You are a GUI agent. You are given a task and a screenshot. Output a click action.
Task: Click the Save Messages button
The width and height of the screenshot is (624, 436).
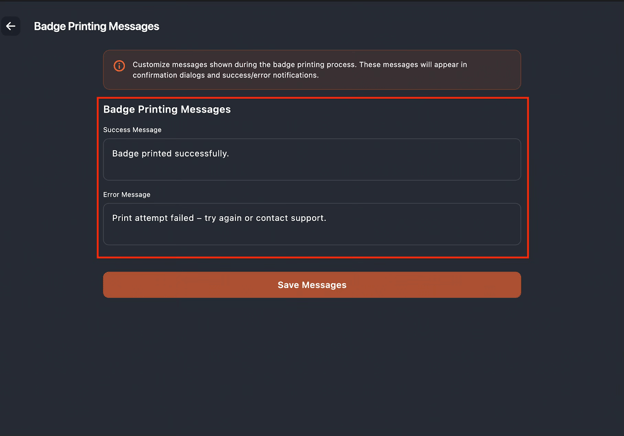[x=312, y=285]
